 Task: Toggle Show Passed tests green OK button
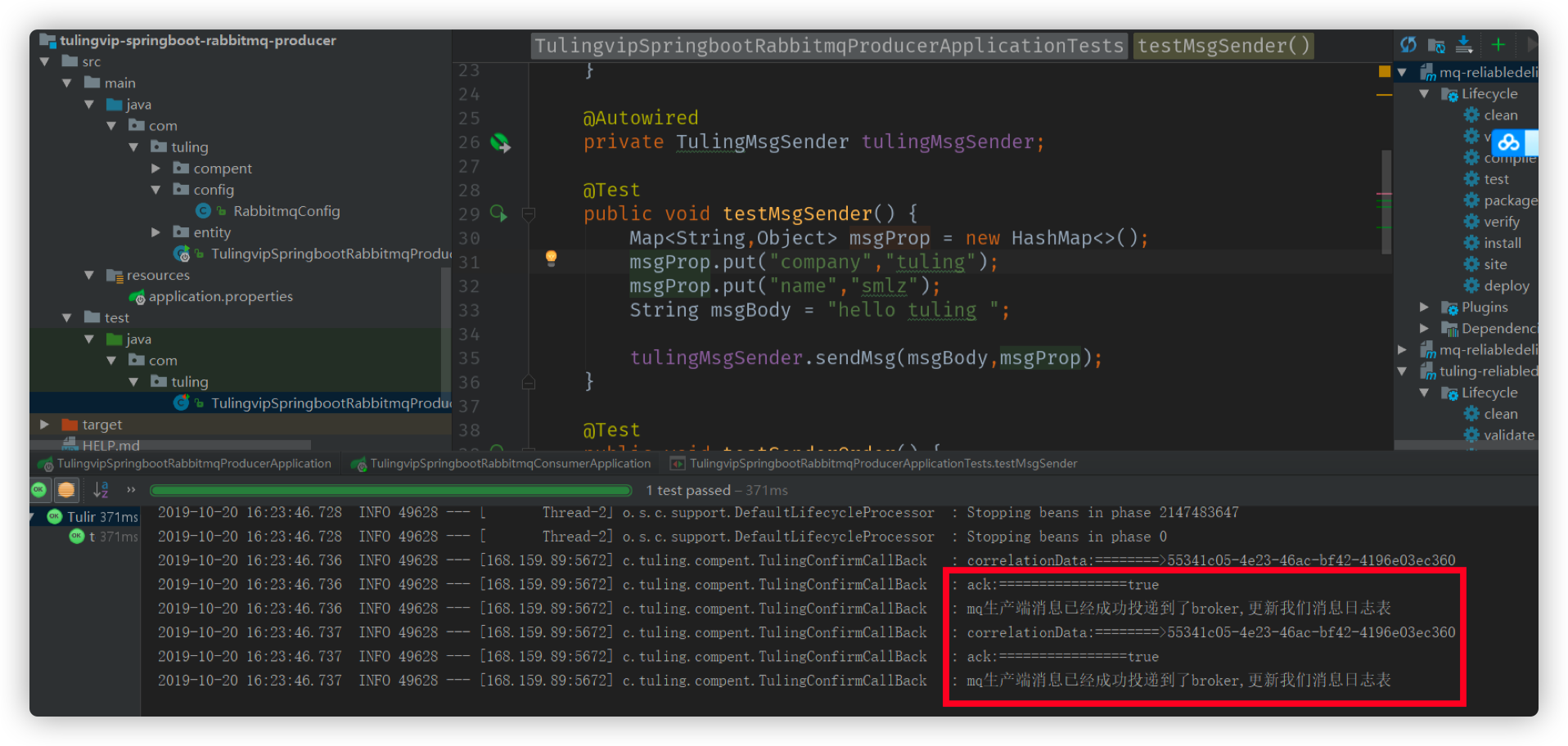[x=38, y=489]
